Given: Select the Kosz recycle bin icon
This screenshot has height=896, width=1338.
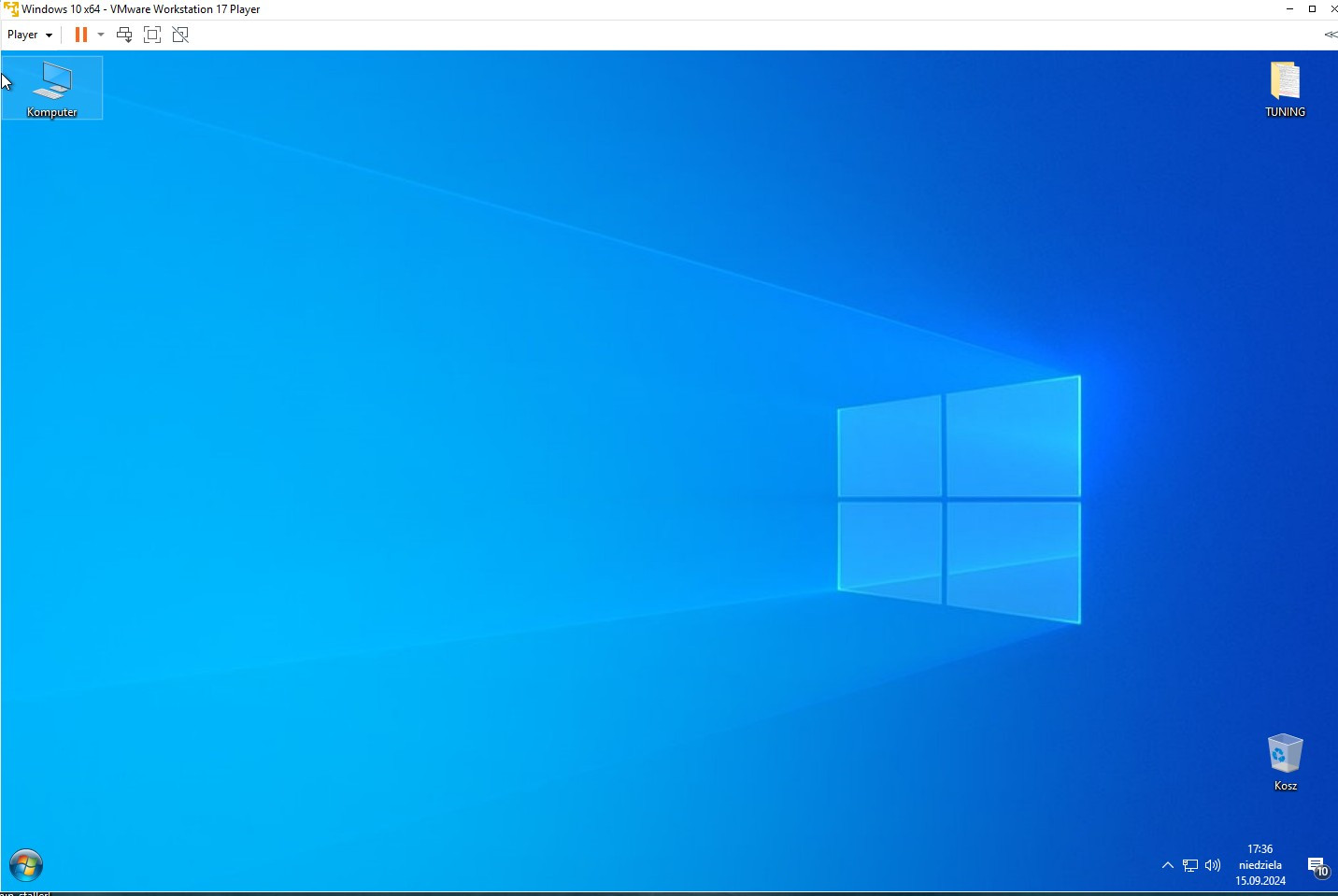Looking at the screenshot, I should [x=1285, y=762].
